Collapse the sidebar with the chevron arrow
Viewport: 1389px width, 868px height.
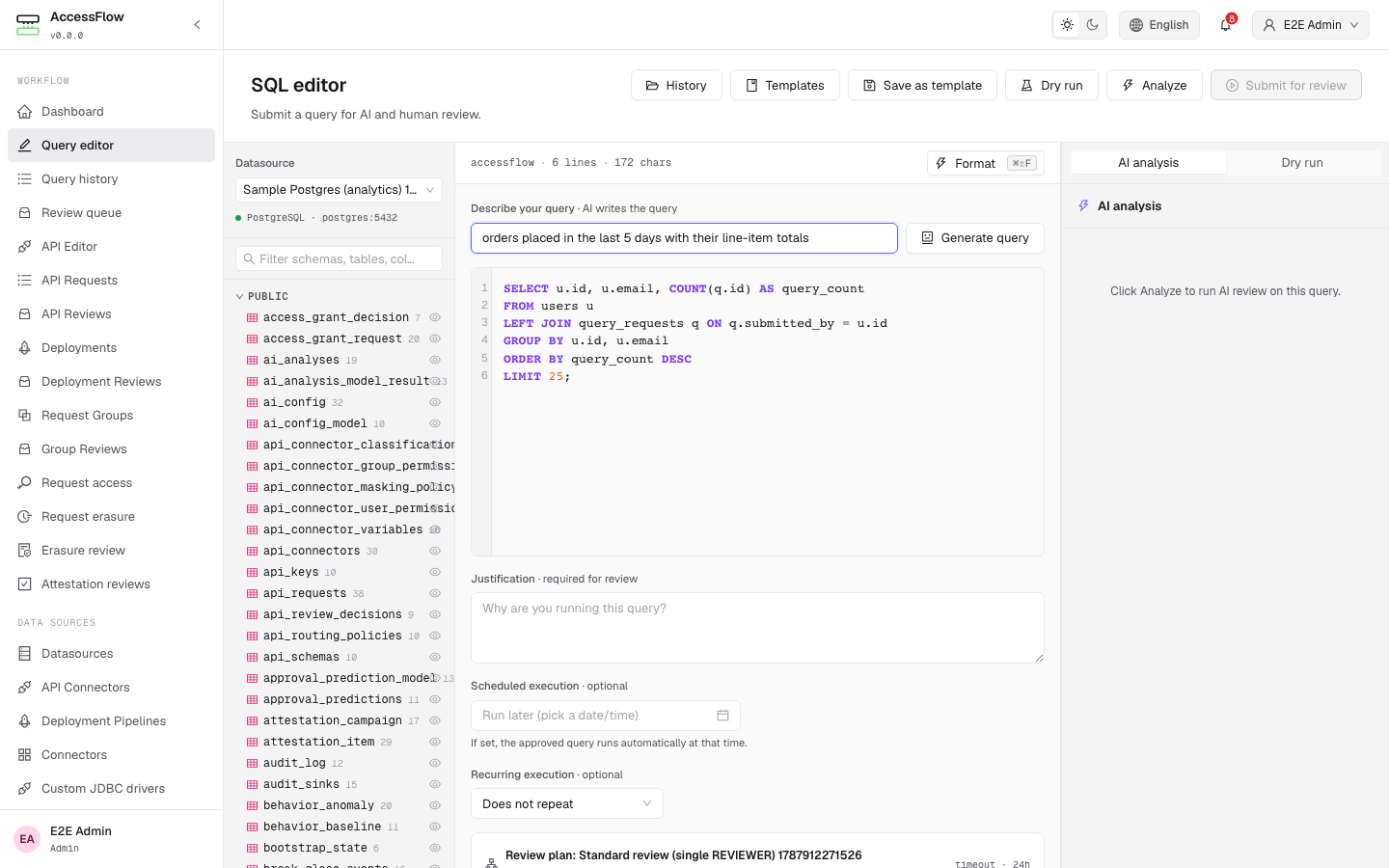tap(197, 25)
